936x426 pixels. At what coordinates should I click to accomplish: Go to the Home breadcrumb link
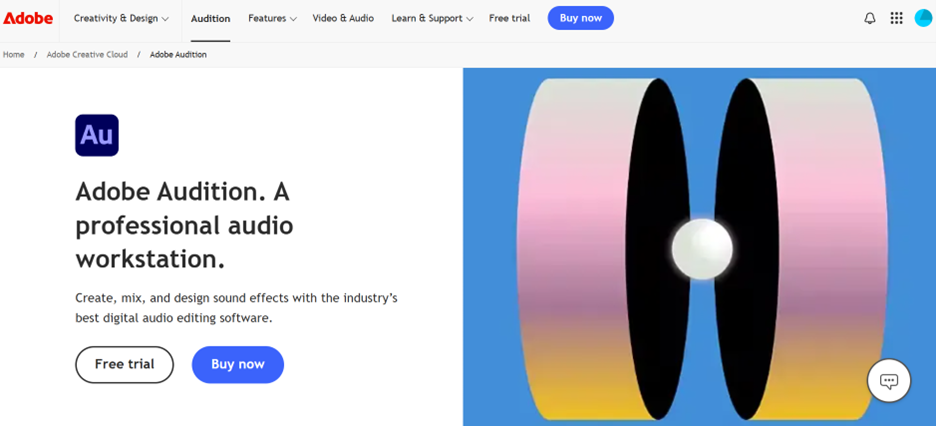tap(14, 54)
